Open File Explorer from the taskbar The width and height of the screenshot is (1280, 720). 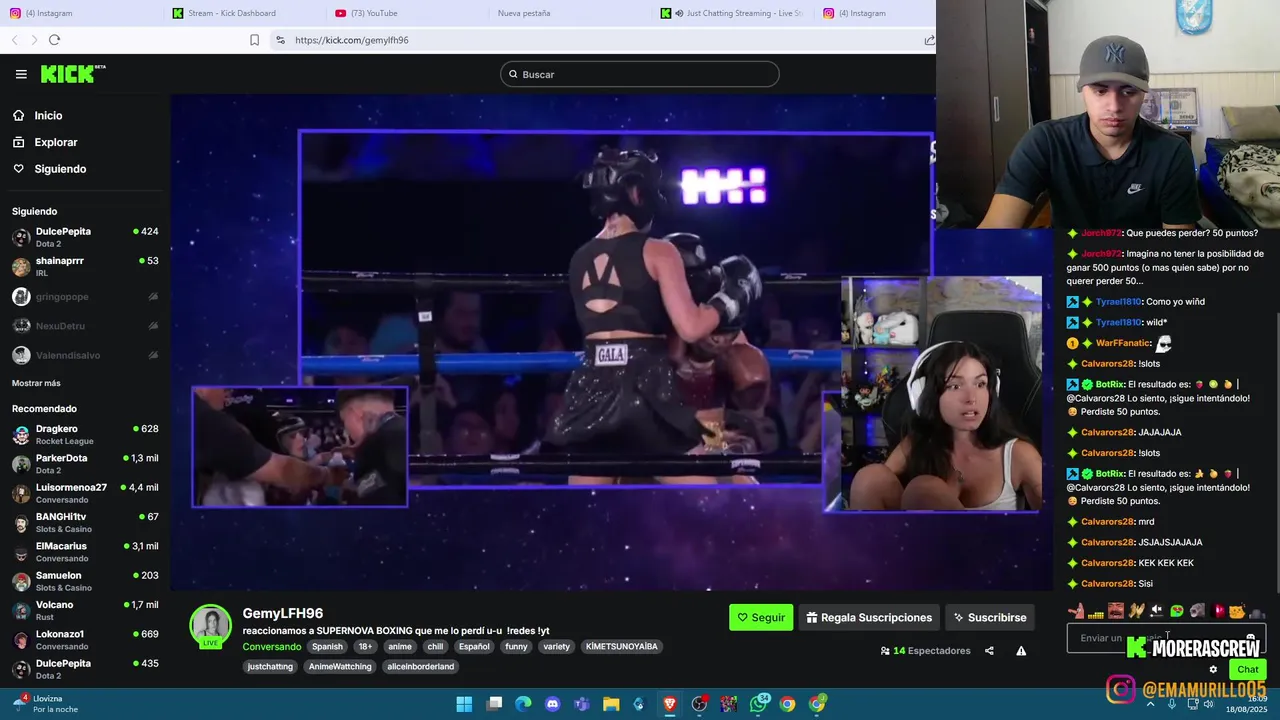coord(611,704)
